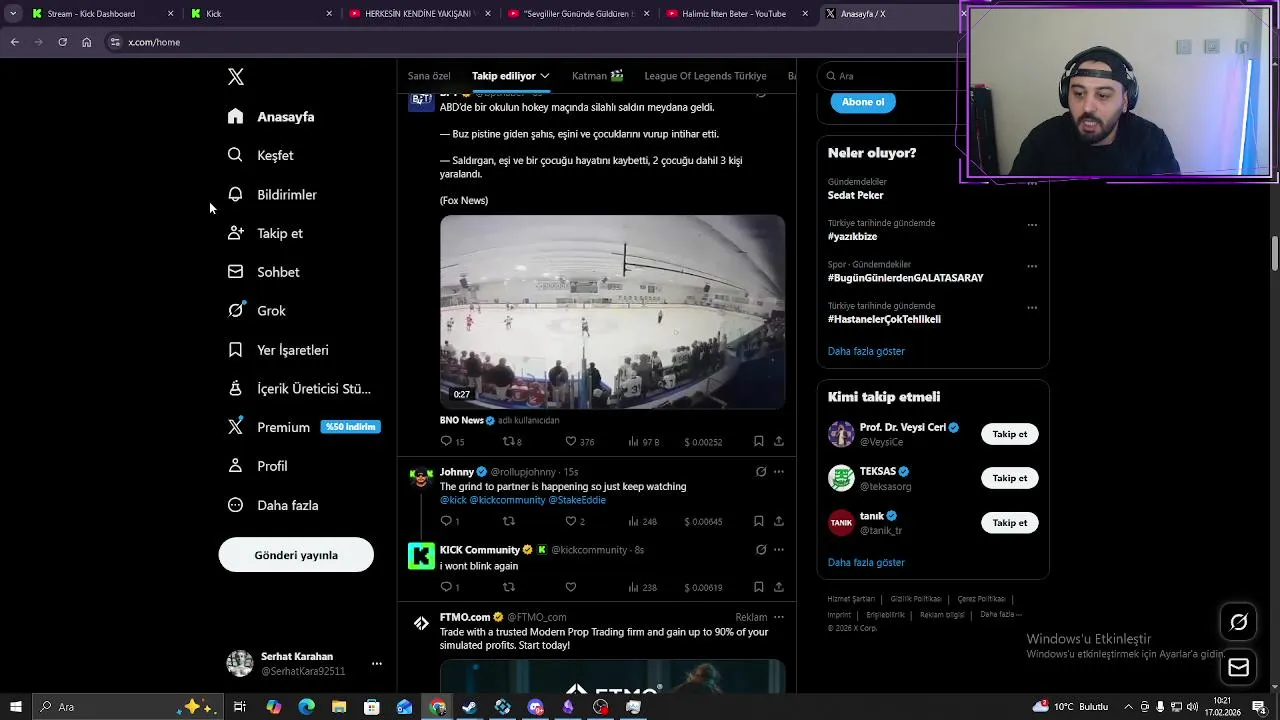Screen dimensions: 1280x720
Task: Click Daha fazla göster under Kimi takip etmeli
Action: coord(866,563)
